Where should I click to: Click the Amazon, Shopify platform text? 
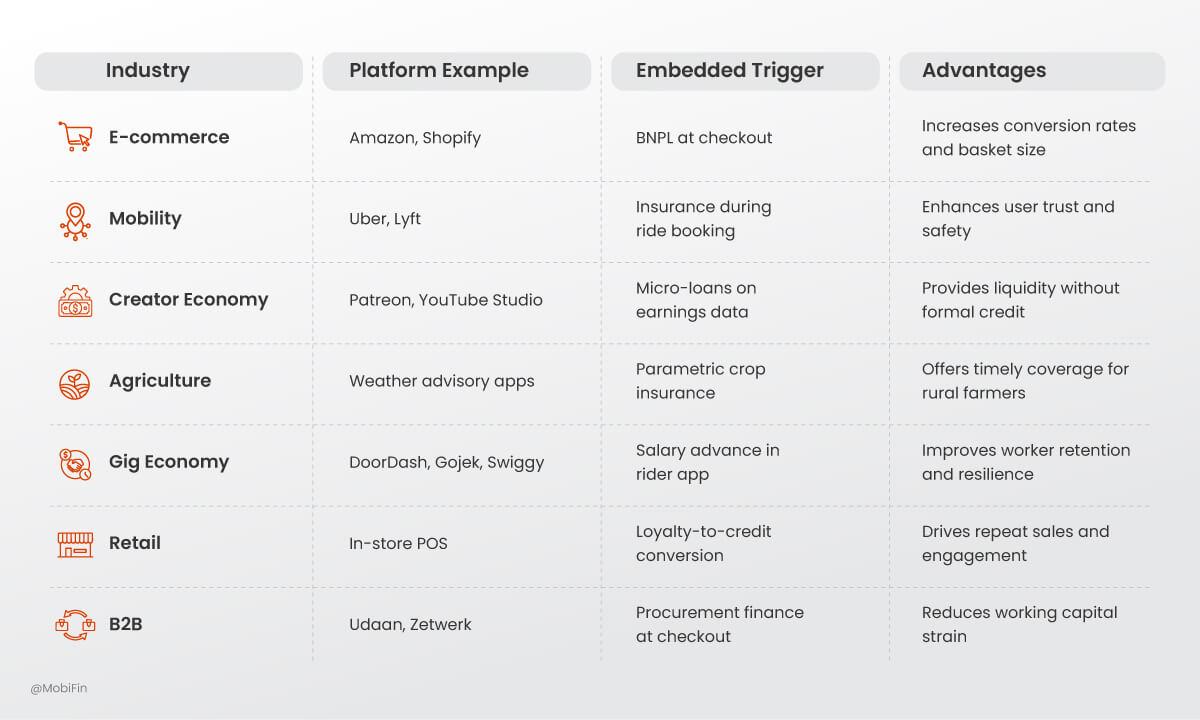[415, 138]
